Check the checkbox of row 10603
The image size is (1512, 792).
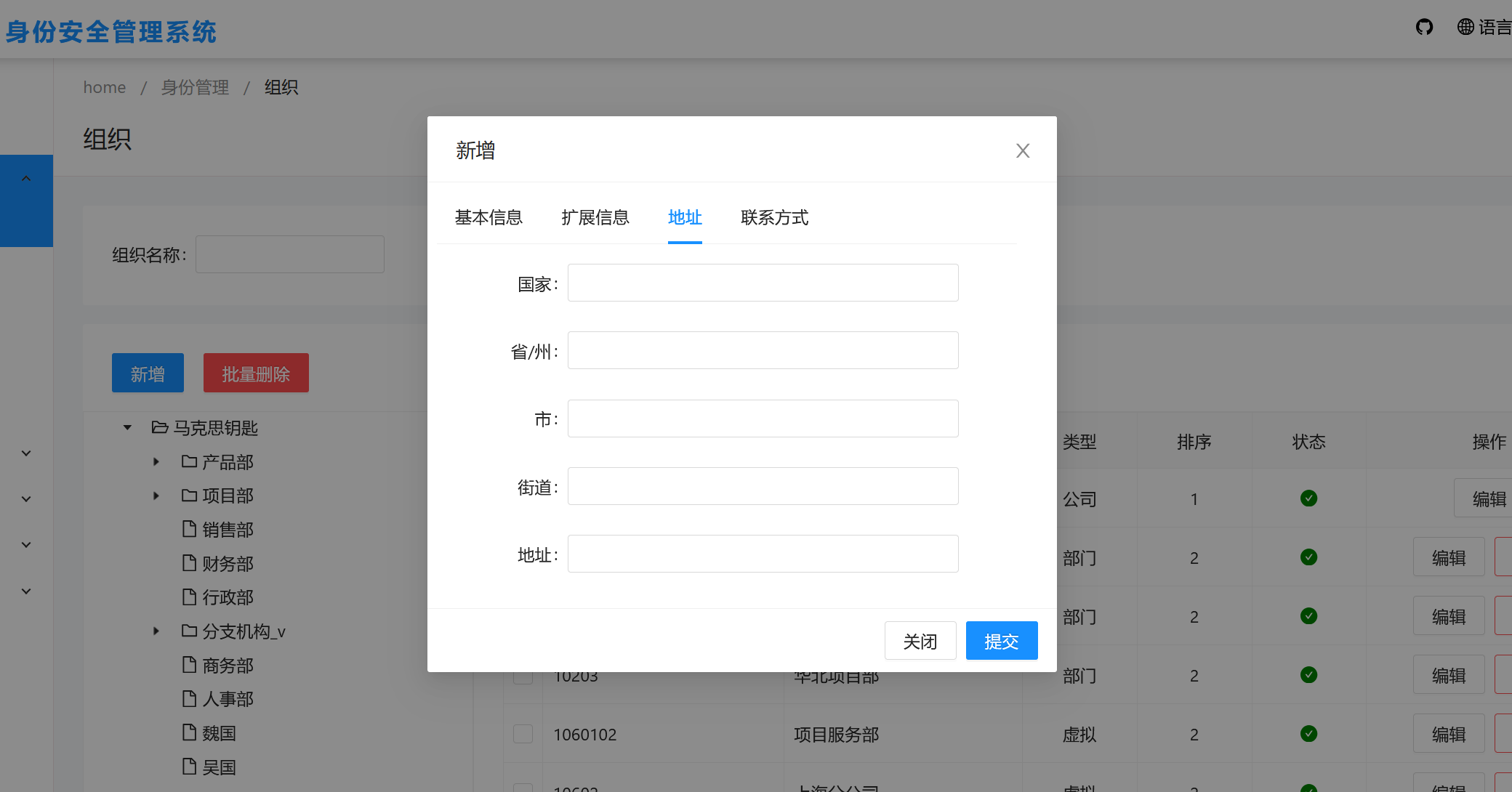[x=523, y=787]
